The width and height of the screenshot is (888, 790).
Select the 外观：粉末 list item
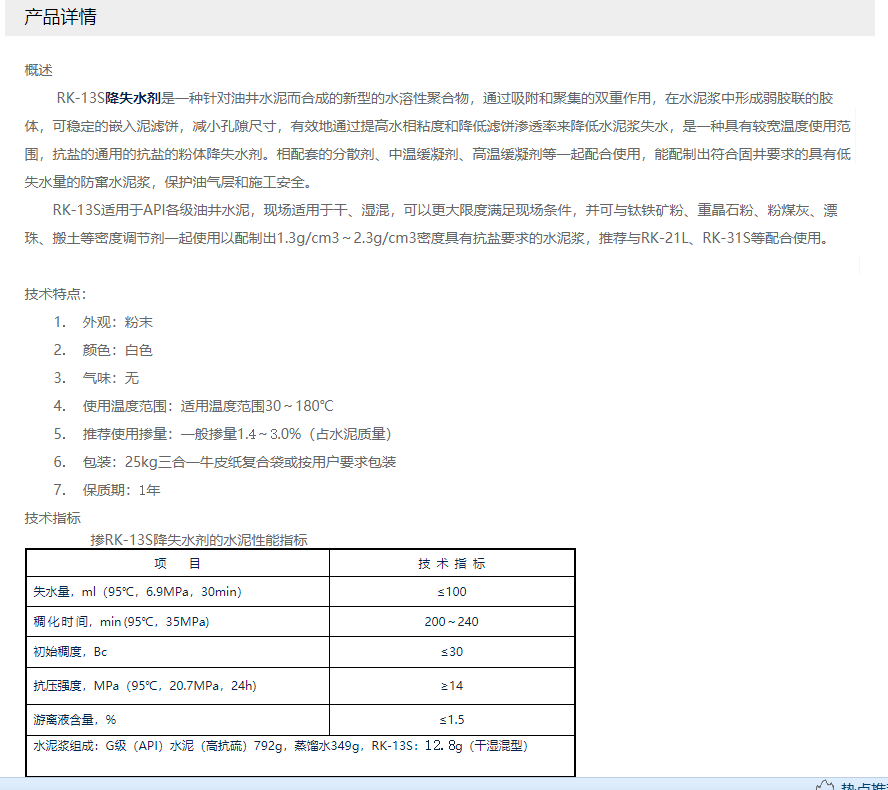pos(117,322)
